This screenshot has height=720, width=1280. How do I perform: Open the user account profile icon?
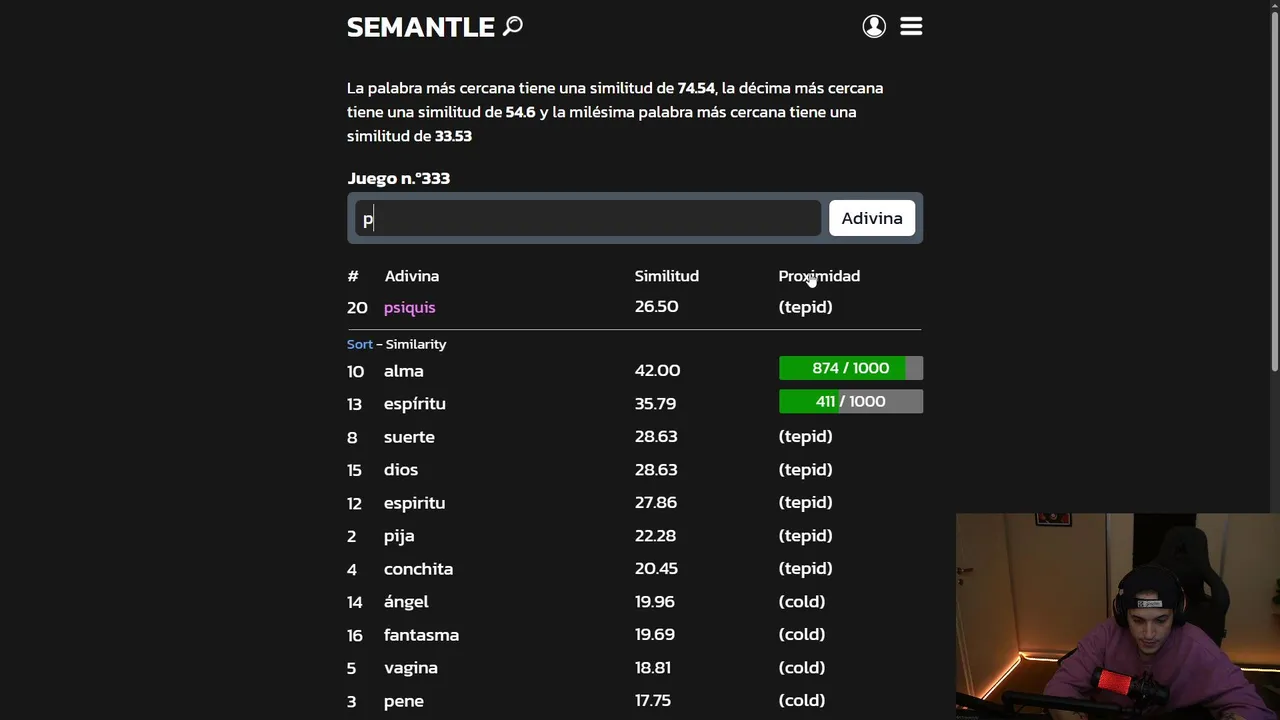pos(874,26)
